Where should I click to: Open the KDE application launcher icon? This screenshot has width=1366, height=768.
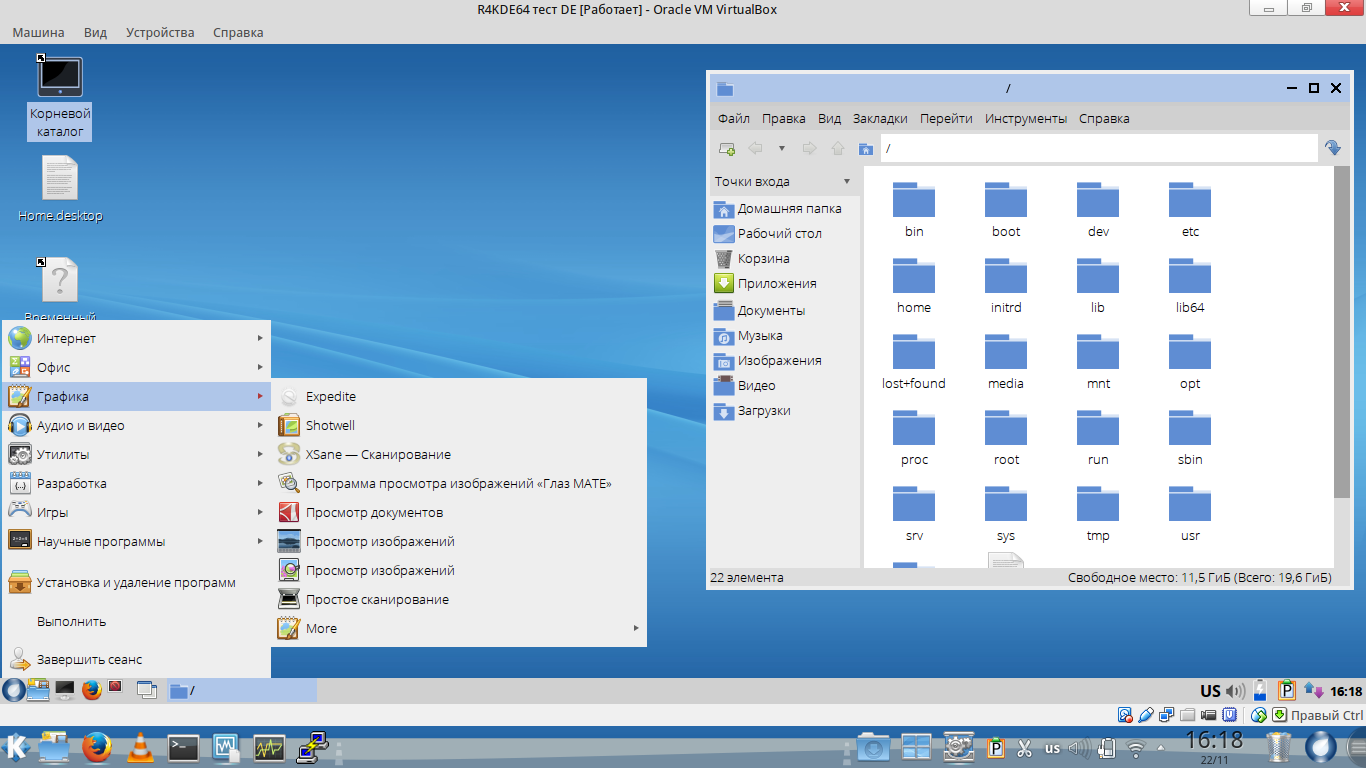tap(16, 747)
